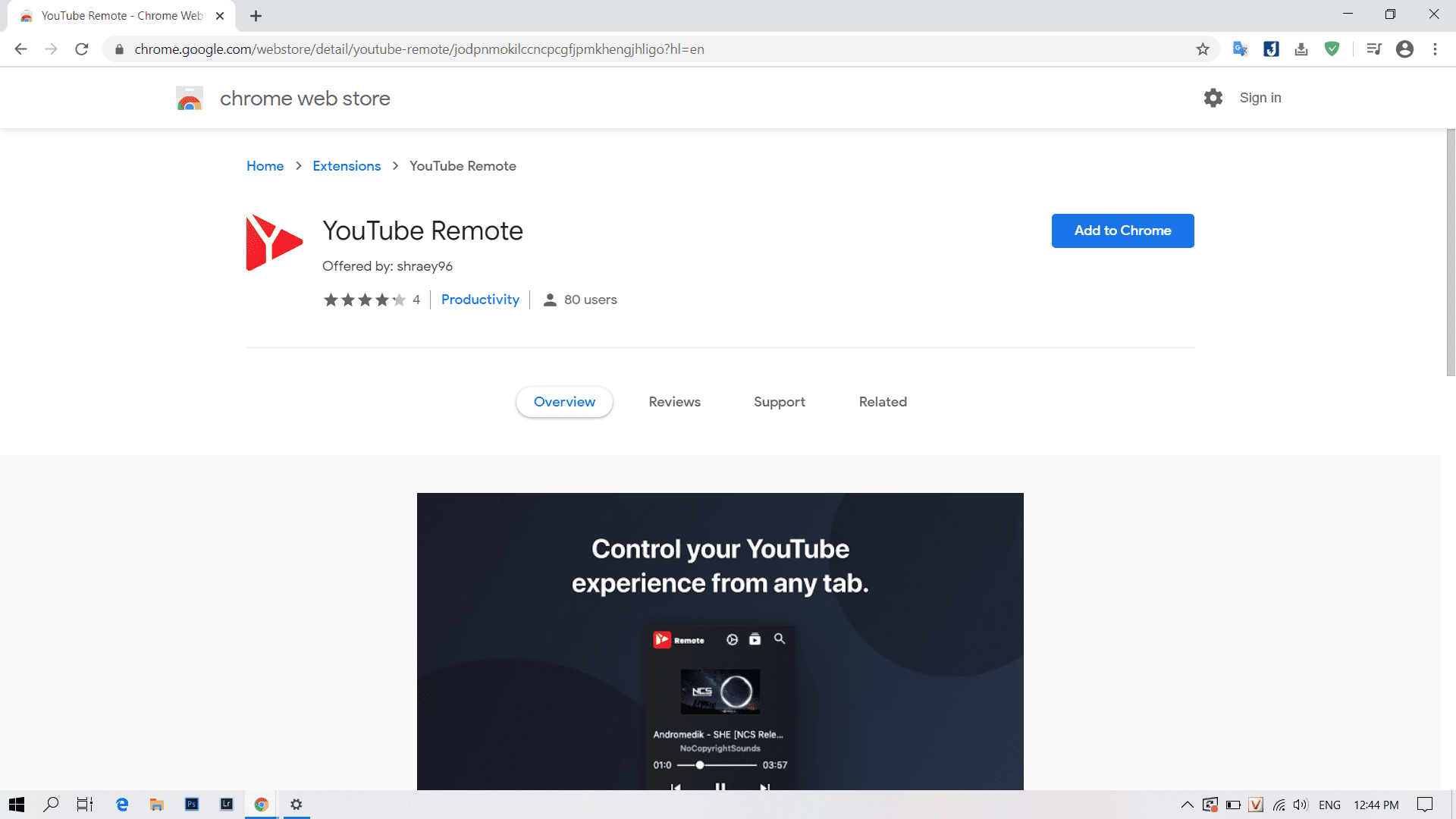
Task: Click the '80 users' count text
Action: click(x=590, y=300)
